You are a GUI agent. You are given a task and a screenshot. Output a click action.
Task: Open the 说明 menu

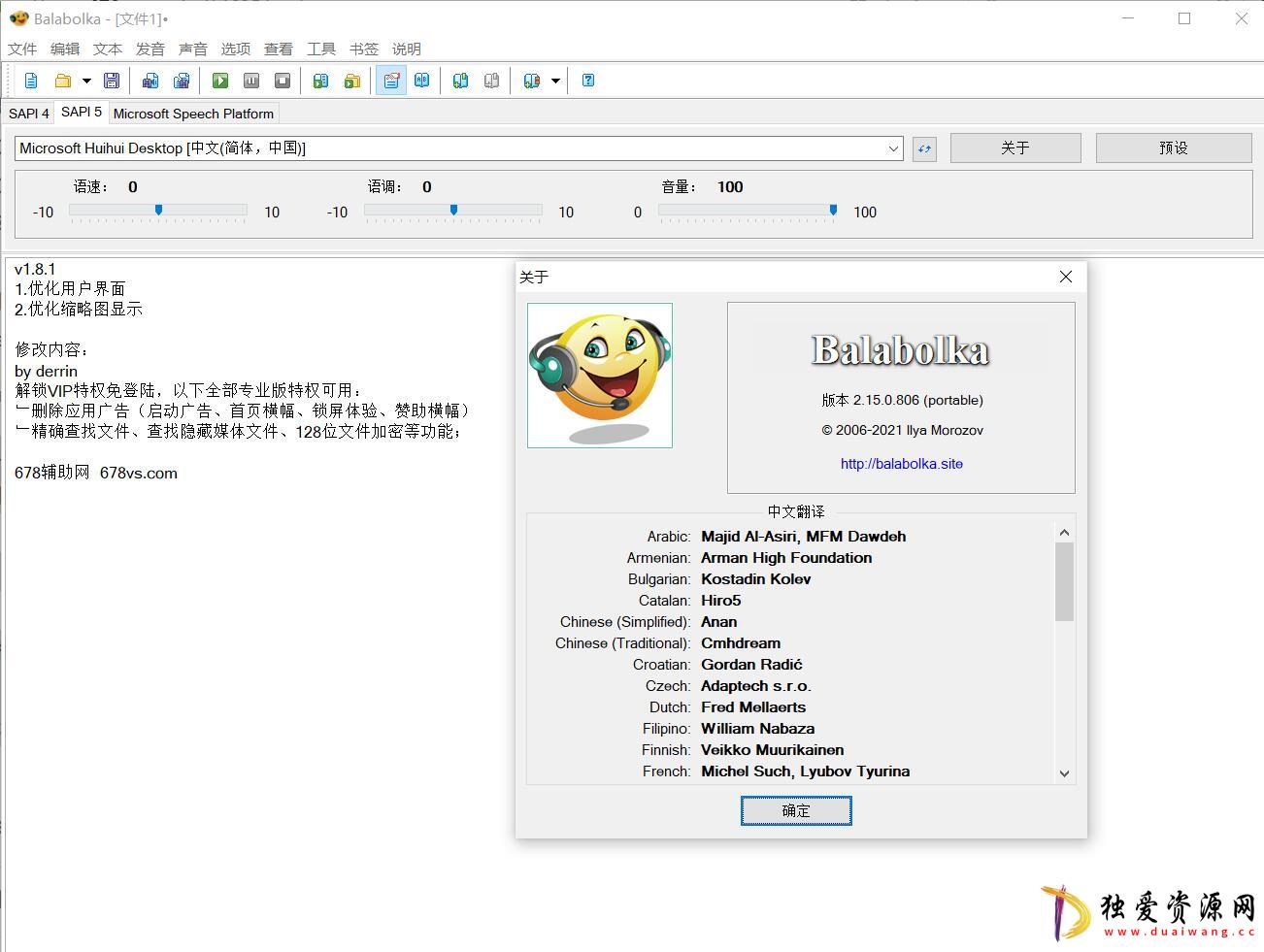tap(407, 49)
